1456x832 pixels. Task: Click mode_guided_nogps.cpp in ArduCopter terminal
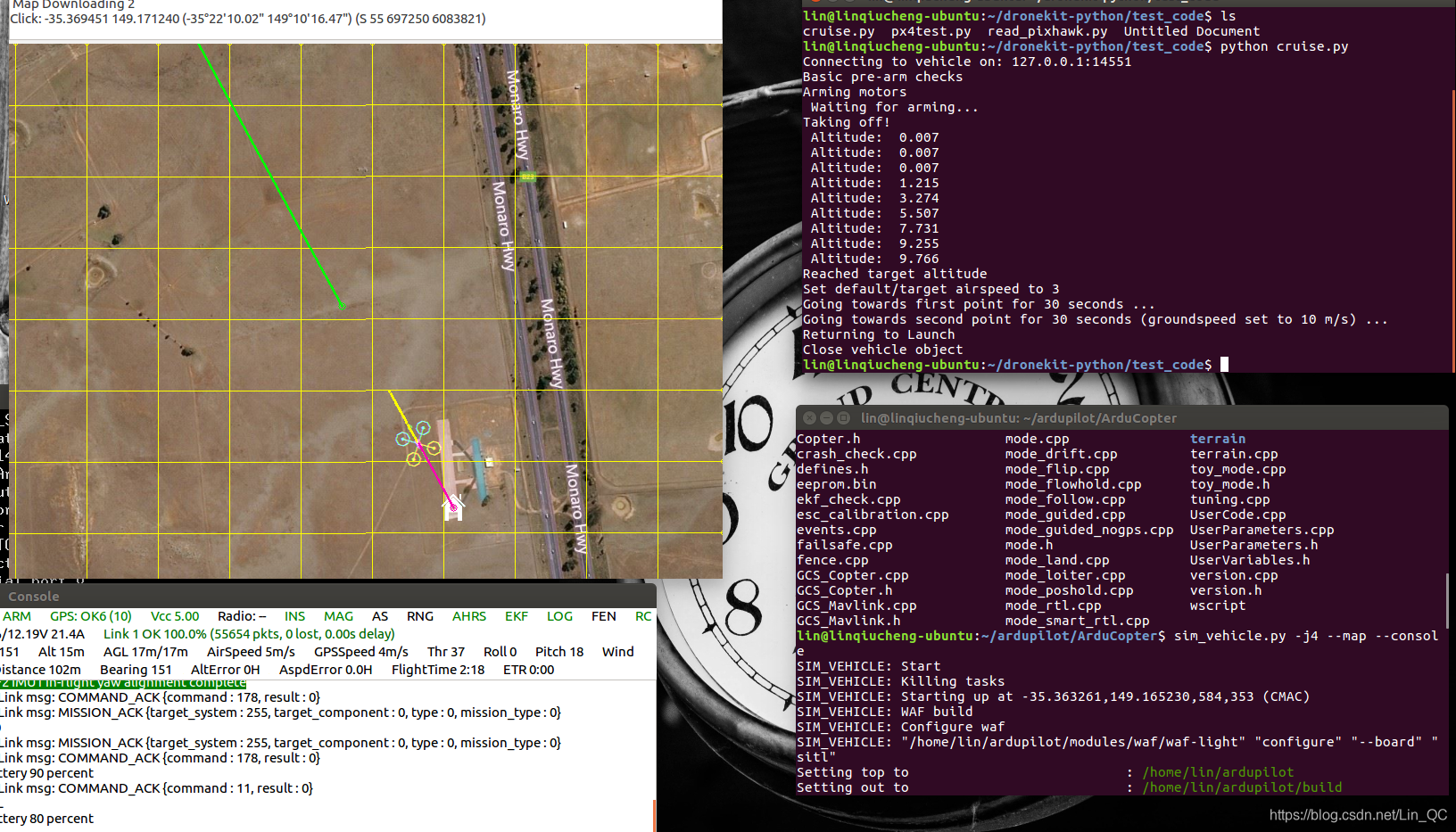1089,530
